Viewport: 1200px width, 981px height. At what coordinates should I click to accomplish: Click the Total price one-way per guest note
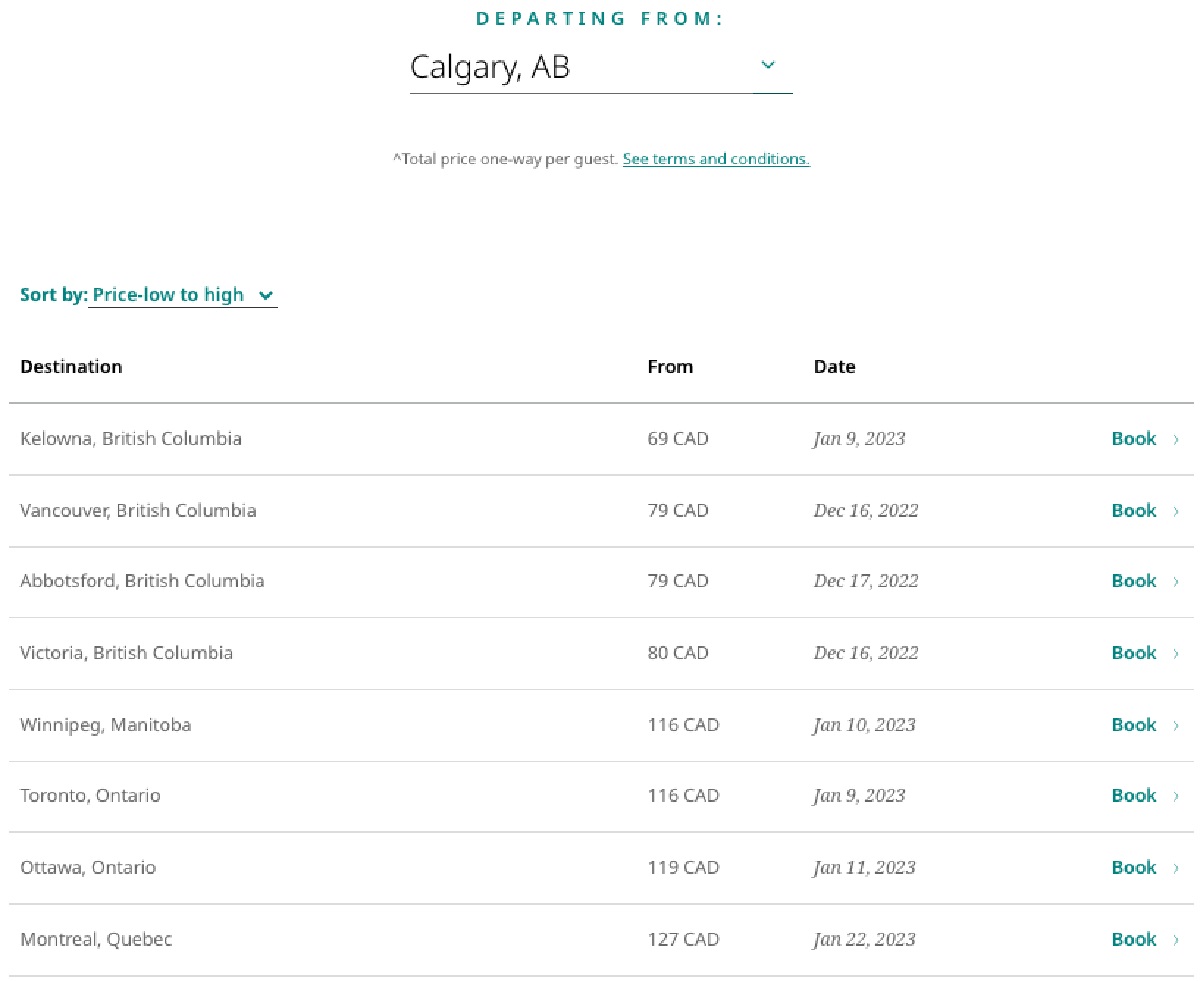click(505, 159)
